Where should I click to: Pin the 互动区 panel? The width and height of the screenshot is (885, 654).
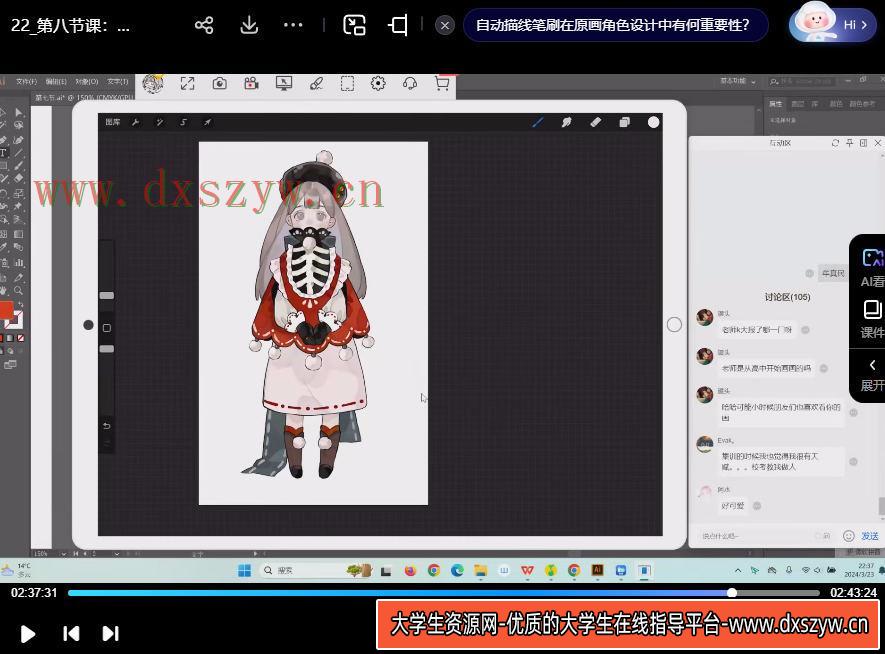849,143
